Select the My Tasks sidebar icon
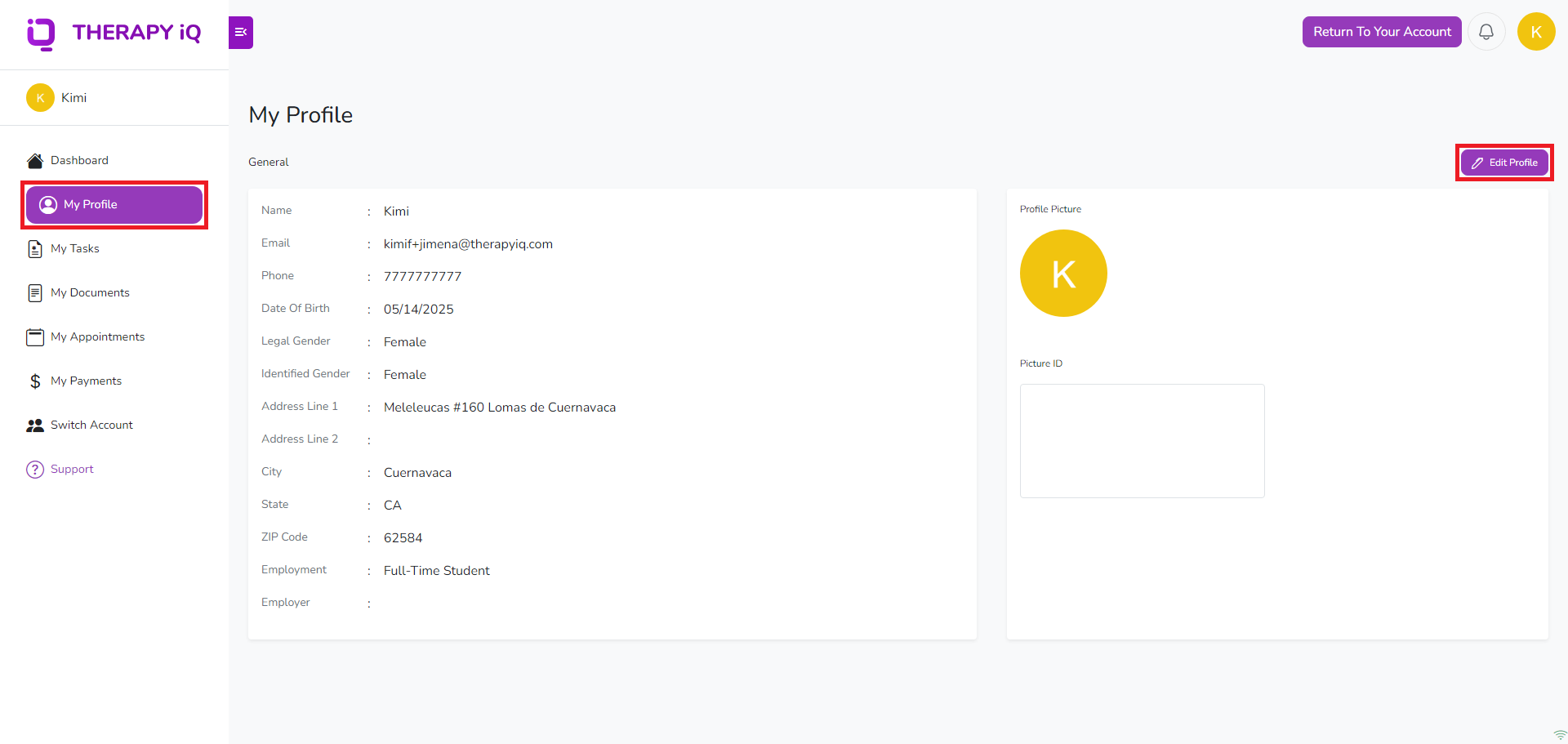1568x744 pixels. click(33, 248)
